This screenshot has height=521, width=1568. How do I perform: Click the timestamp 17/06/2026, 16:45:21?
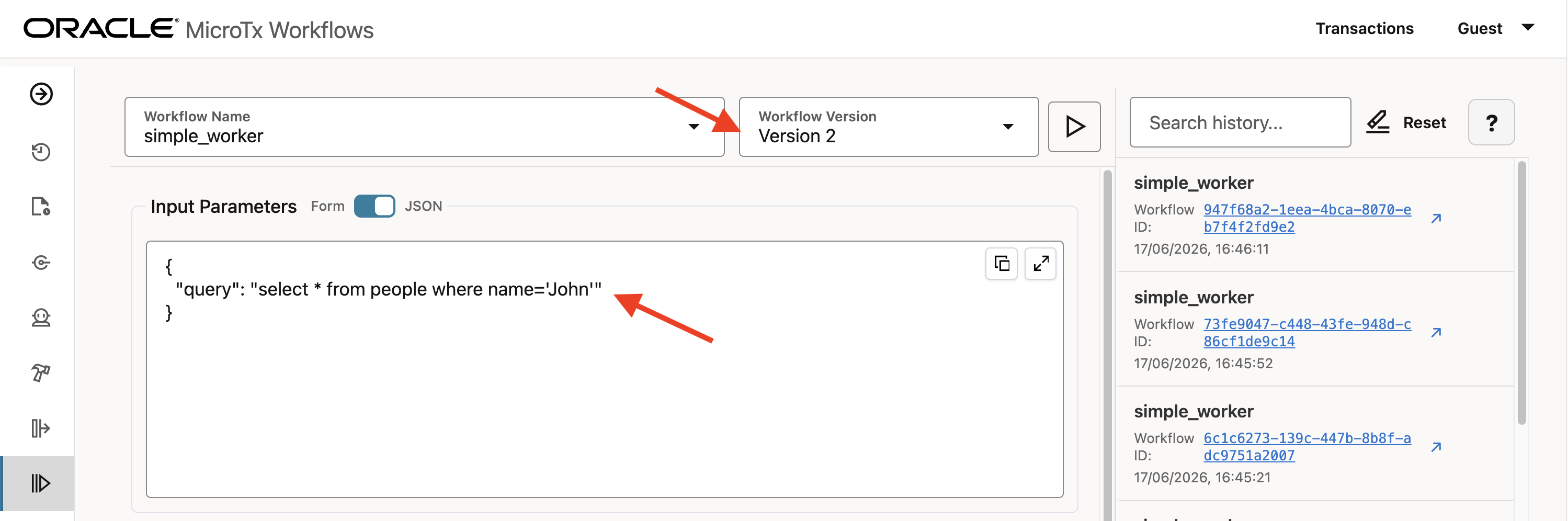point(1202,477)
